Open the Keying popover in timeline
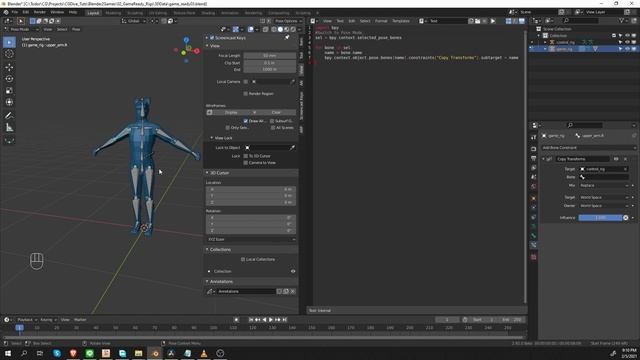 coord(48,320)
